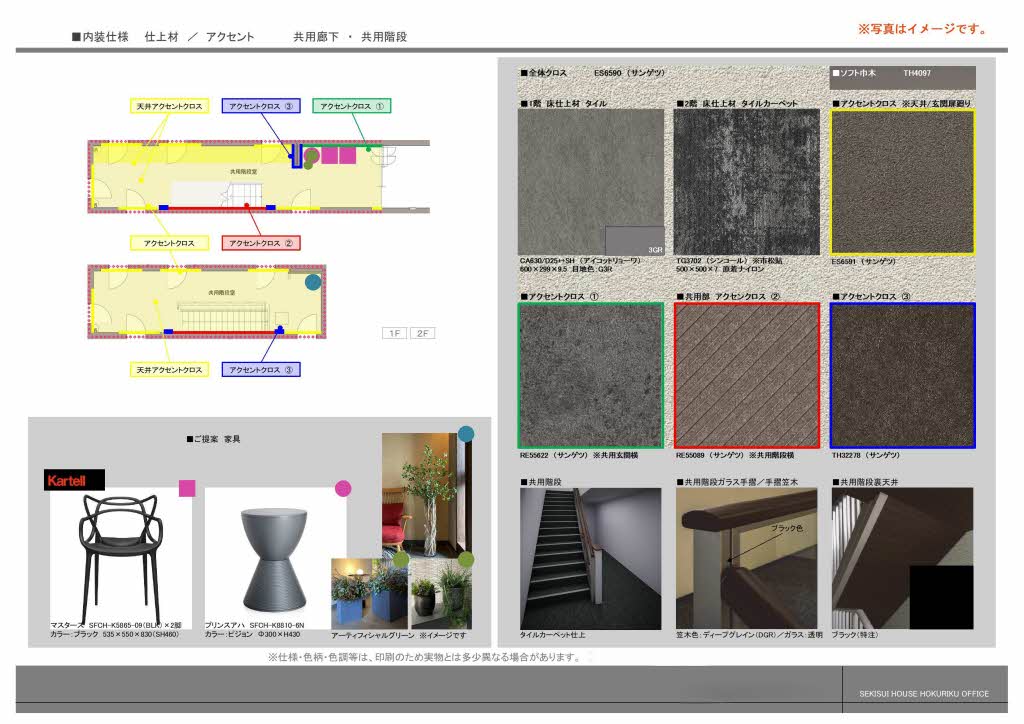Image resolution: width=1024 pixels, height=724 pixels.
Task: Click the blue アクセントクロス ③ label below the 2F plan
Action: point(261,370)
